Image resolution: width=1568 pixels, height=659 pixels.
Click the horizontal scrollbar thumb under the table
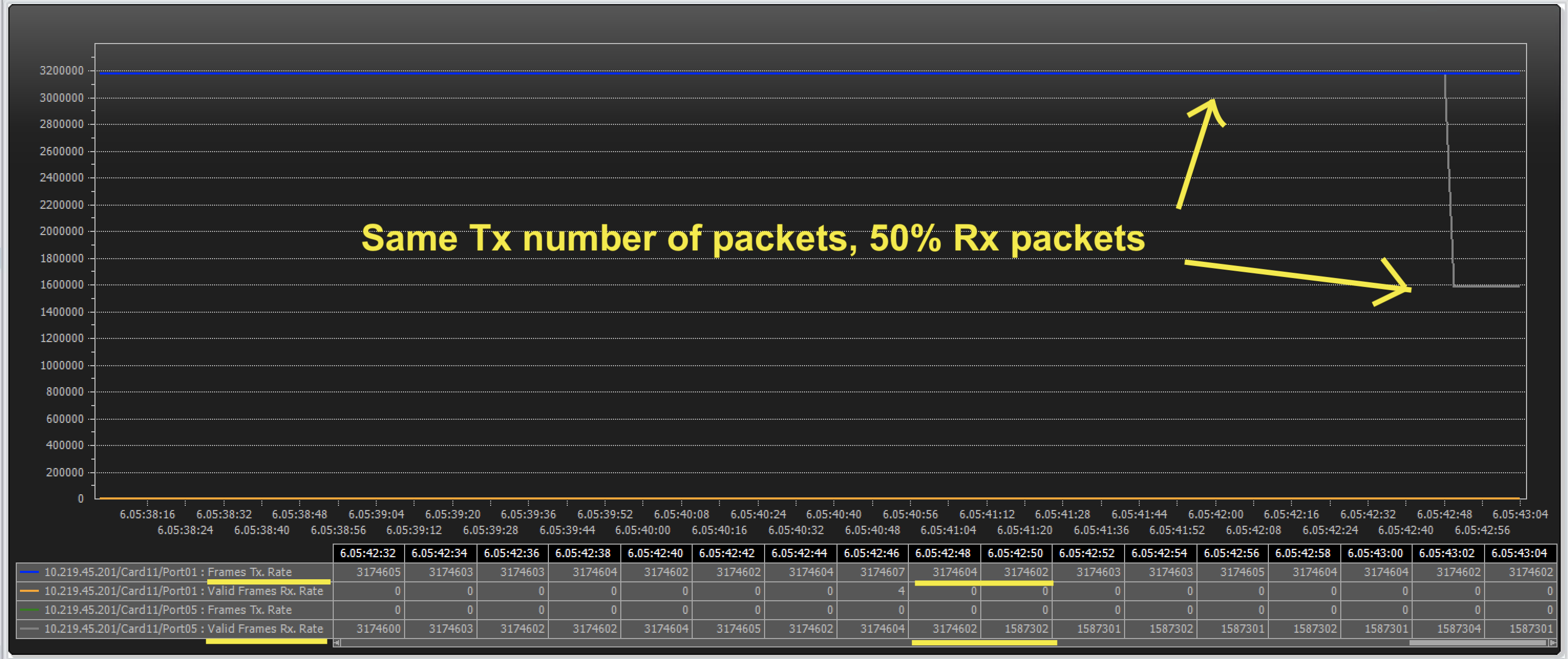point(1477,643)
